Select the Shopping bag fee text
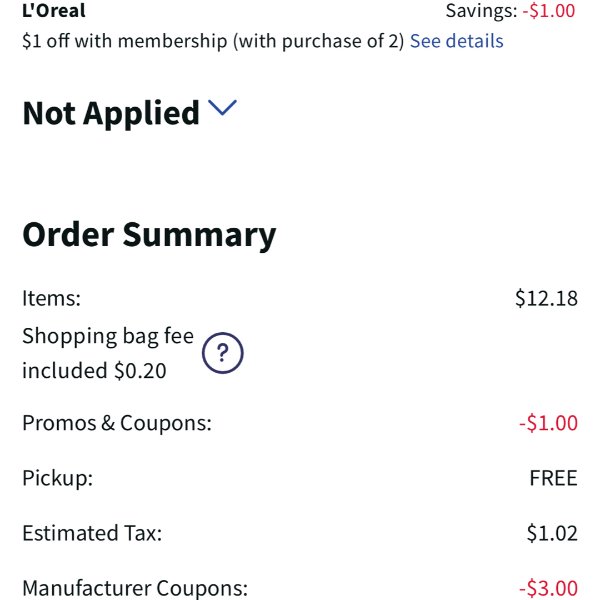Image resolution: width=600 pixels, height=600 pixels. pos(108,337)
